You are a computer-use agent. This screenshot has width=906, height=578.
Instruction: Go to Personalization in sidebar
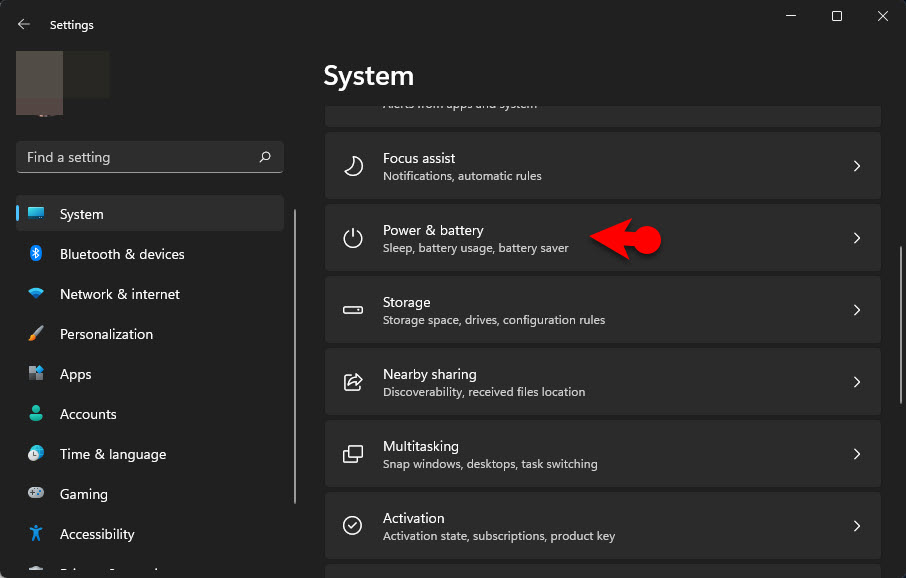106,334
